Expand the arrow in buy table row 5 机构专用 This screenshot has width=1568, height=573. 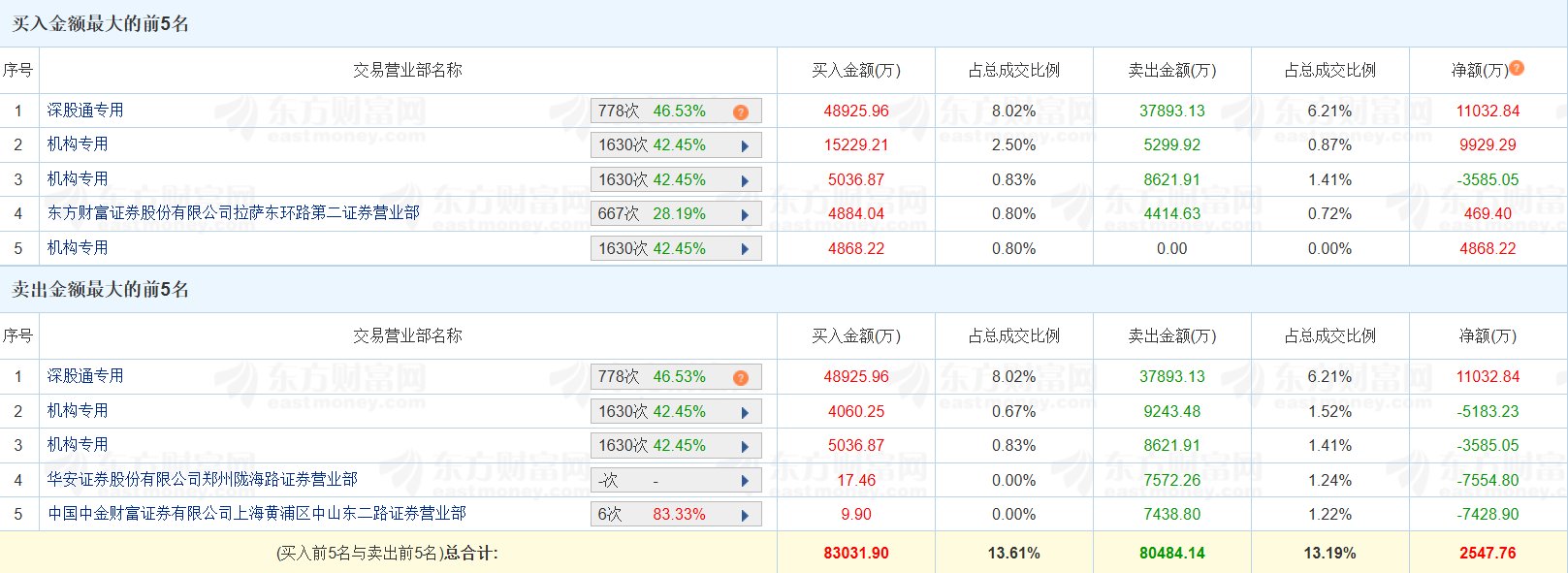click(745, 249)
